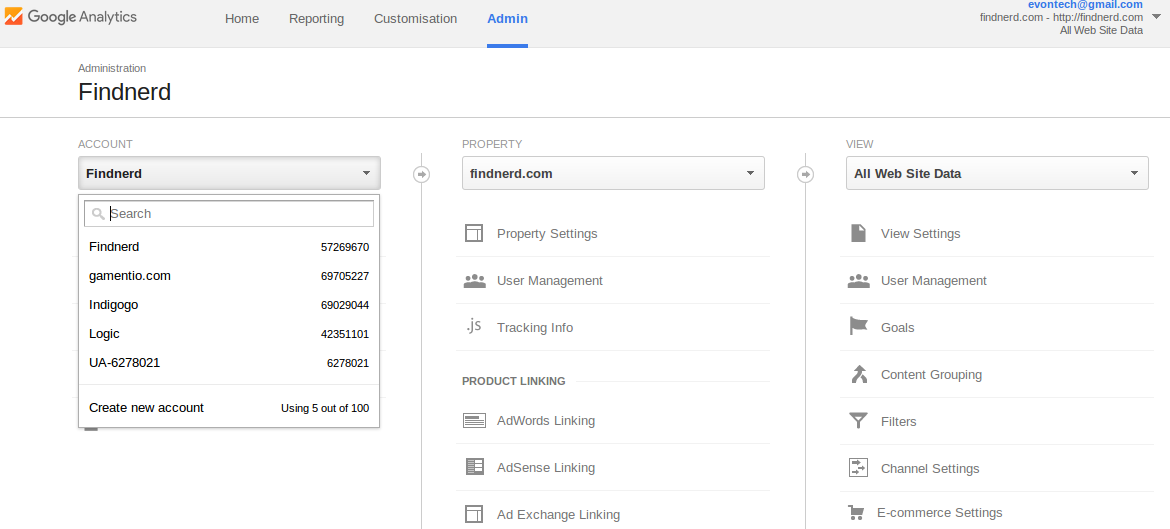Open E-commerce Settings
1170x529 pixels.
coord(939,513)
